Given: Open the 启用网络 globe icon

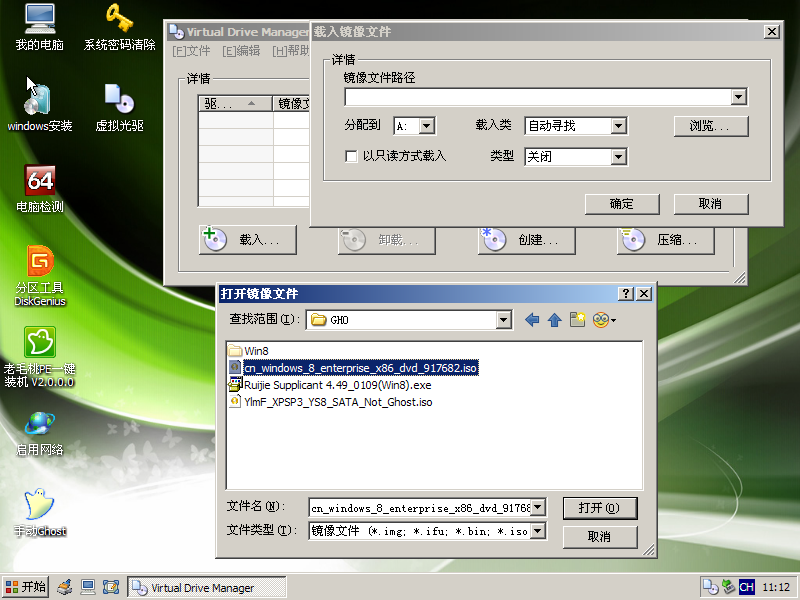Looking at the screenshot, I should pos(40,434).
